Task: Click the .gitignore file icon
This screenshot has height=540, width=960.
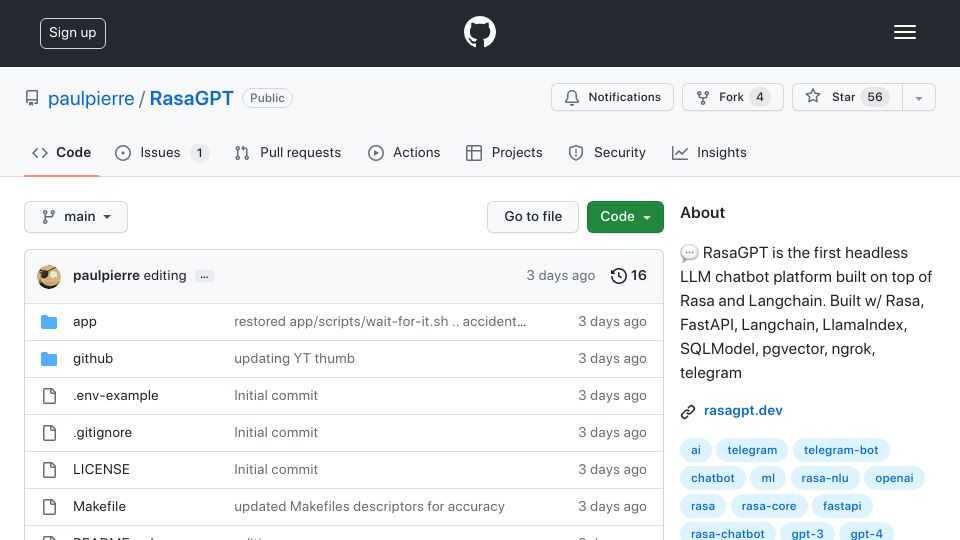Action: (50, 433)
